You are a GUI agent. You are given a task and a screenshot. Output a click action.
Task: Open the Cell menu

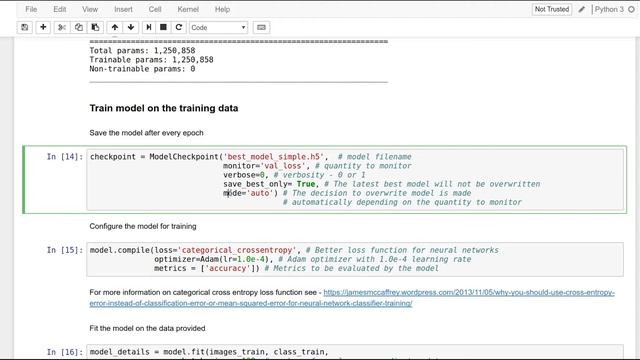click(x=155, y=9)
